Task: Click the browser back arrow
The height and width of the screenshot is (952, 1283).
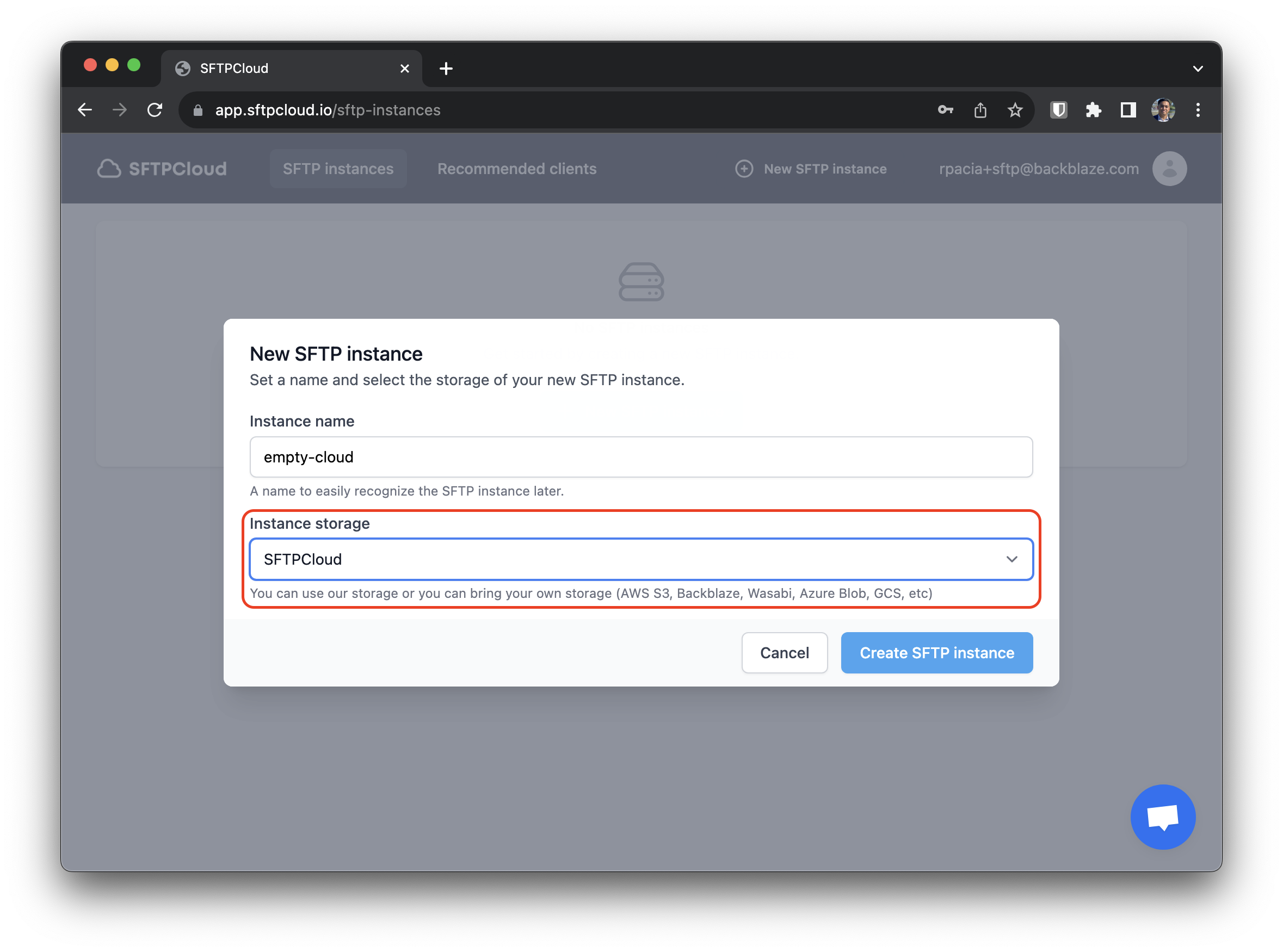Action: coord(85,110)
